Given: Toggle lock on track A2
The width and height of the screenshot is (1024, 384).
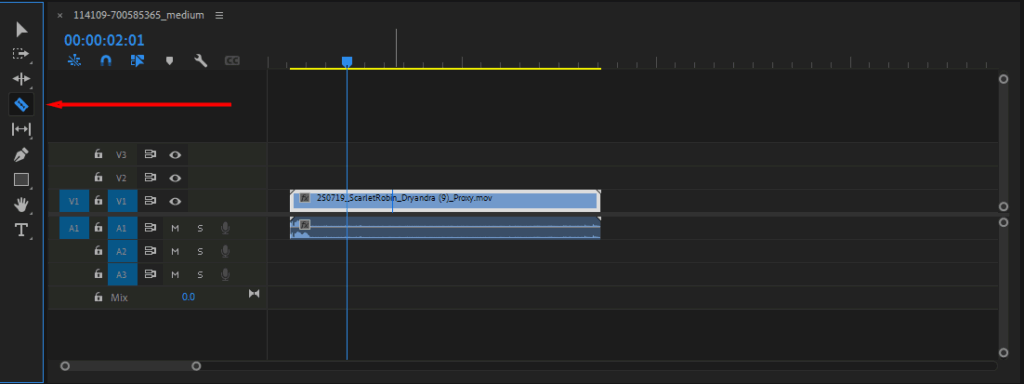Looking at the screenshot, I should pos(99,251).
